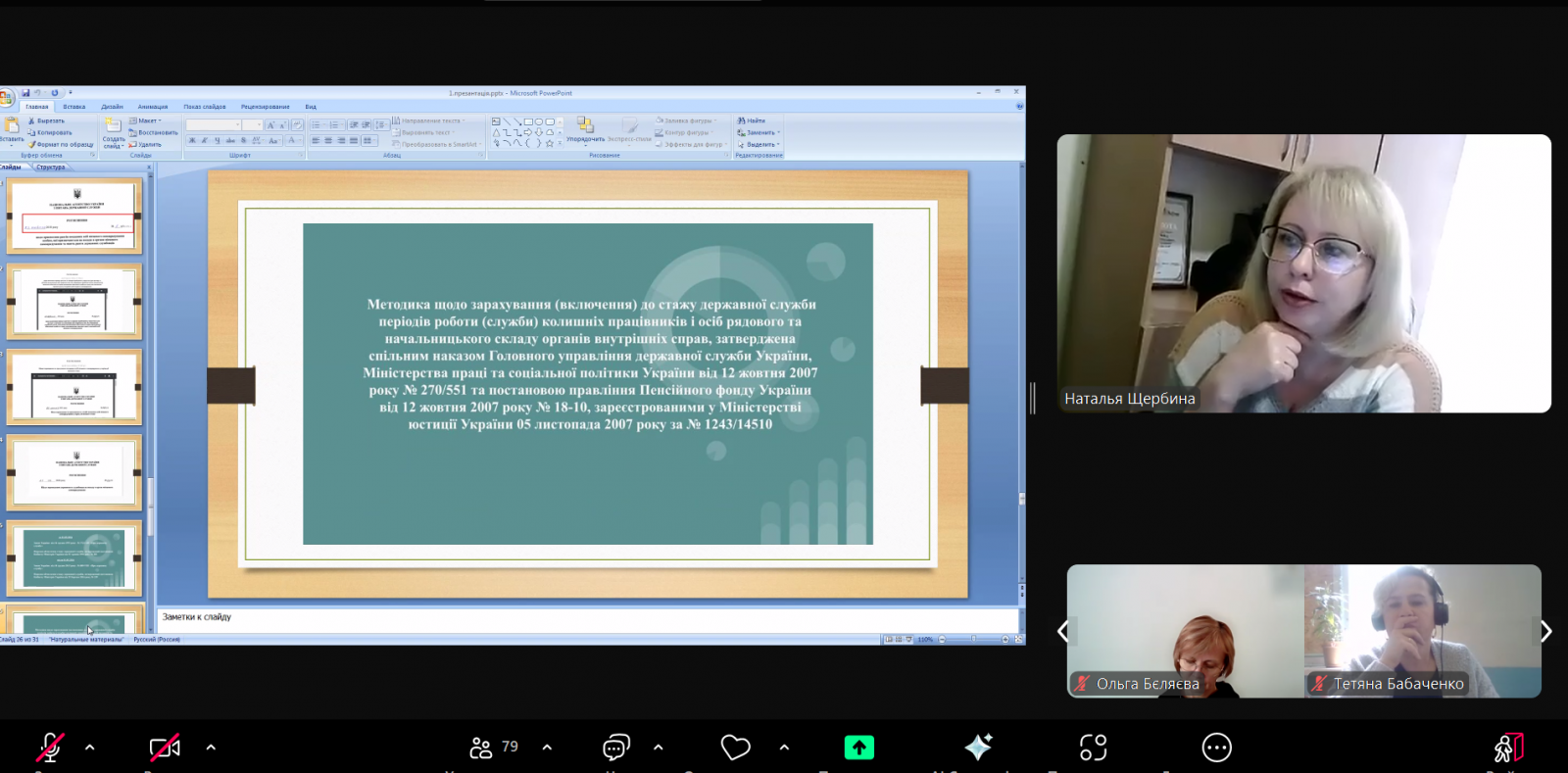Expand the chevron next to participants count
The height and width of the screenshot is (773, 1568).
547,748
